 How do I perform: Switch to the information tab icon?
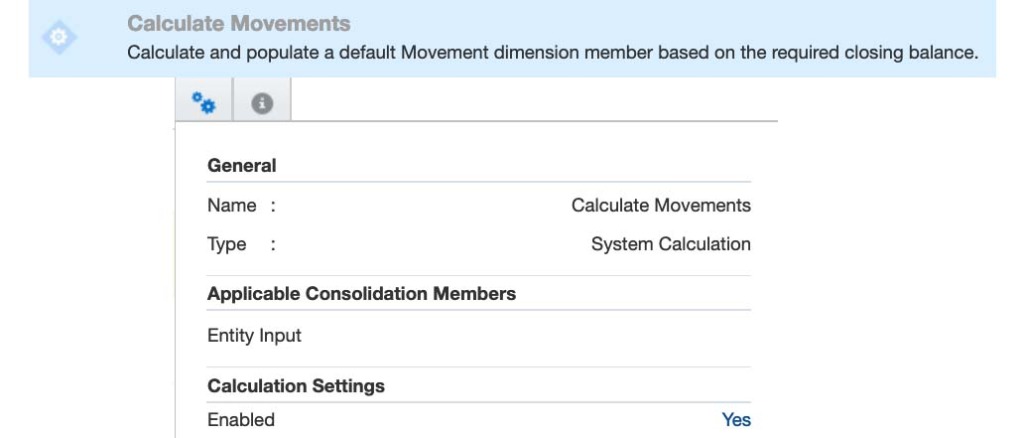point(262,103)
